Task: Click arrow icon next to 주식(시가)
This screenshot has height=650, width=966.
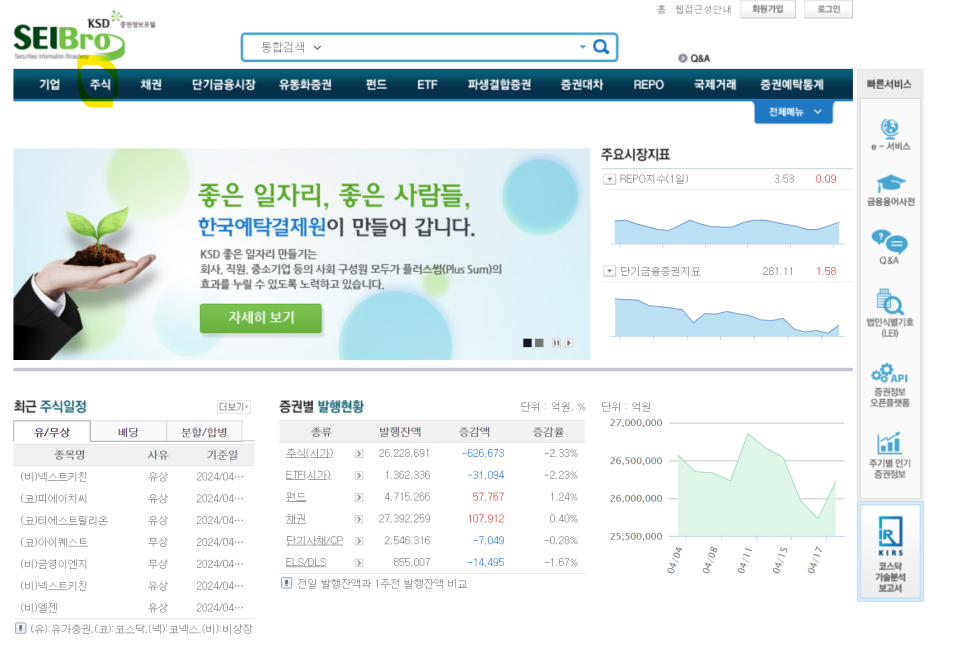Action: [359, 453]
